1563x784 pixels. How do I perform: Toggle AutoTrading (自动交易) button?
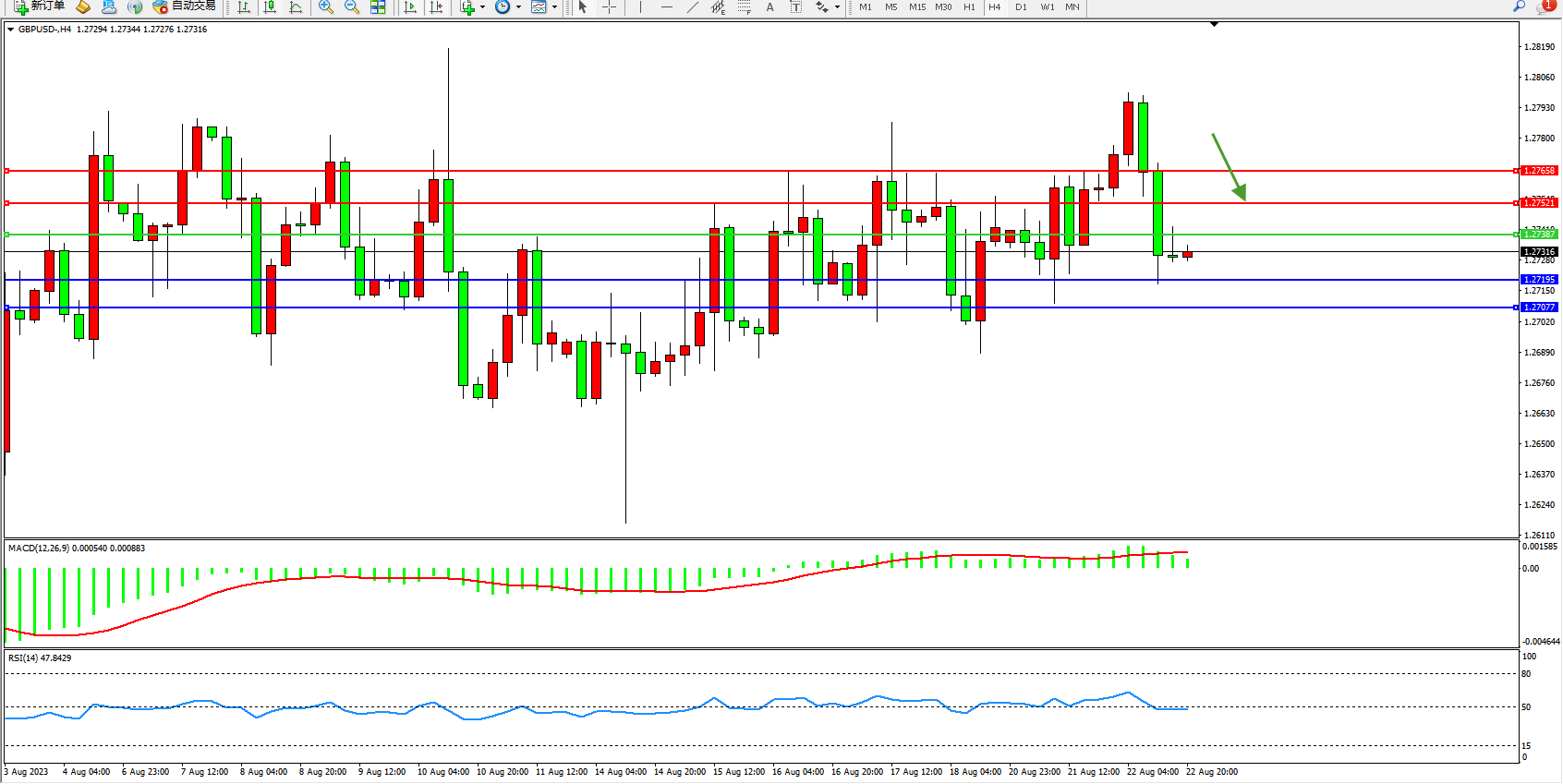pyautogui.click(x=185, y=6)
